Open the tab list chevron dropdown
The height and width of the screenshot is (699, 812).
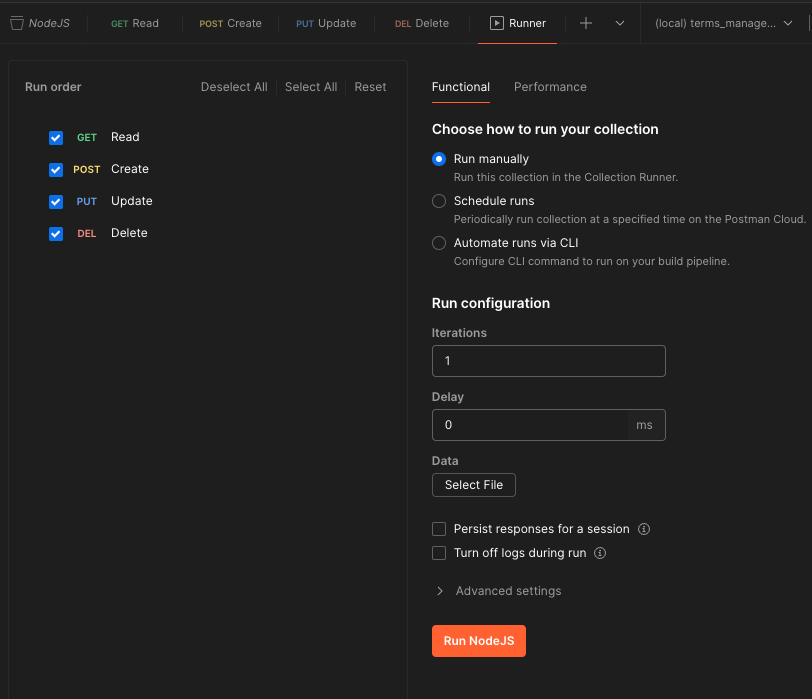(619, 23)
